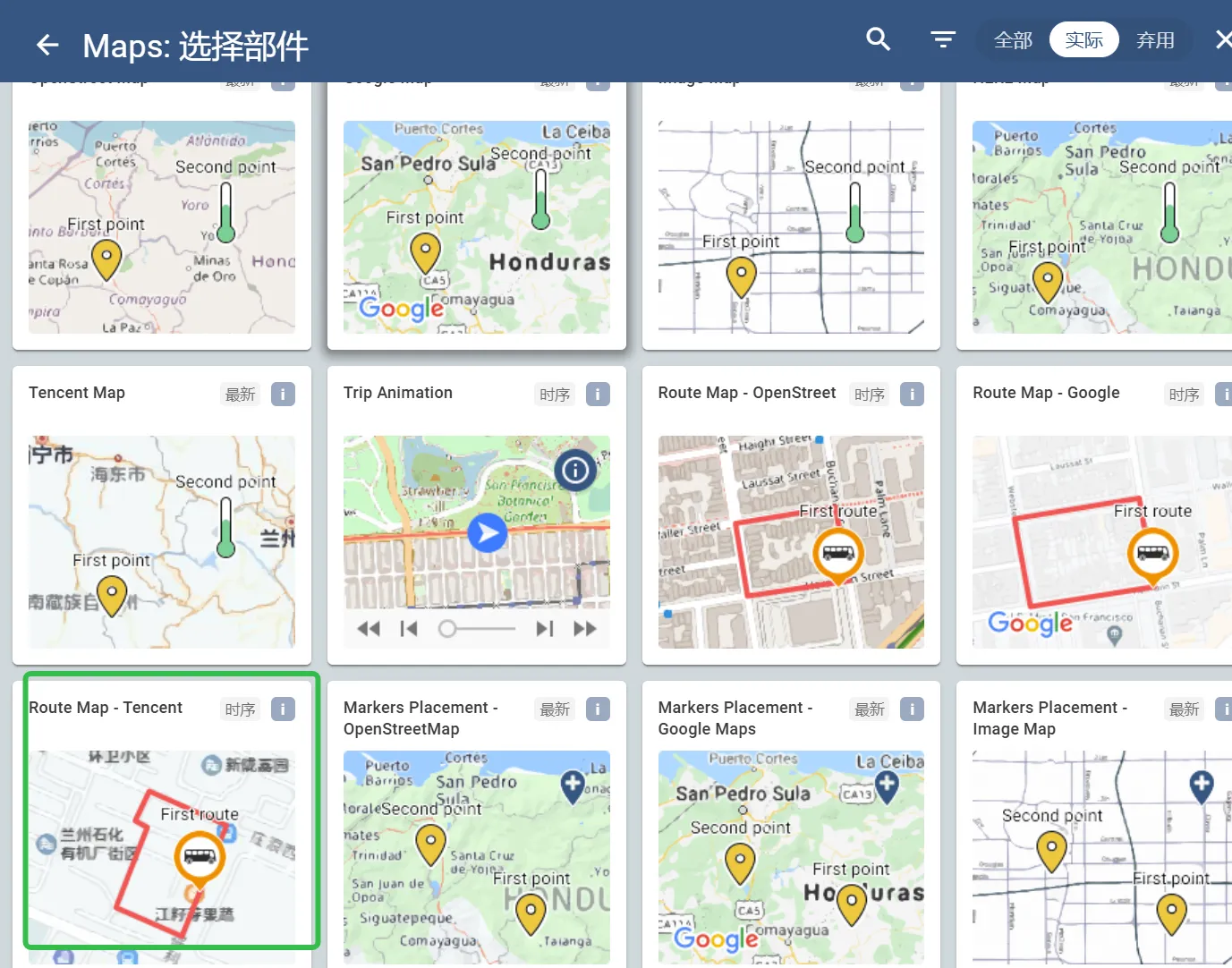Screen dimensions: 1232x968
Task: Select the street-grid image map thumbnail in top row
Action: [791, 227]
